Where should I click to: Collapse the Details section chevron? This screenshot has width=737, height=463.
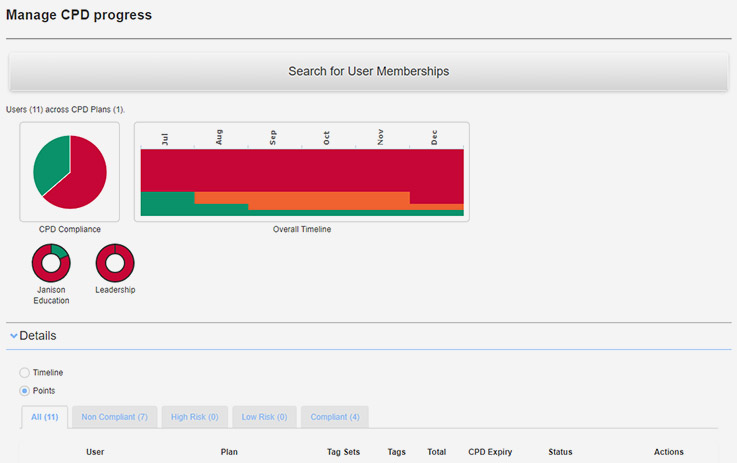point(14,336)
